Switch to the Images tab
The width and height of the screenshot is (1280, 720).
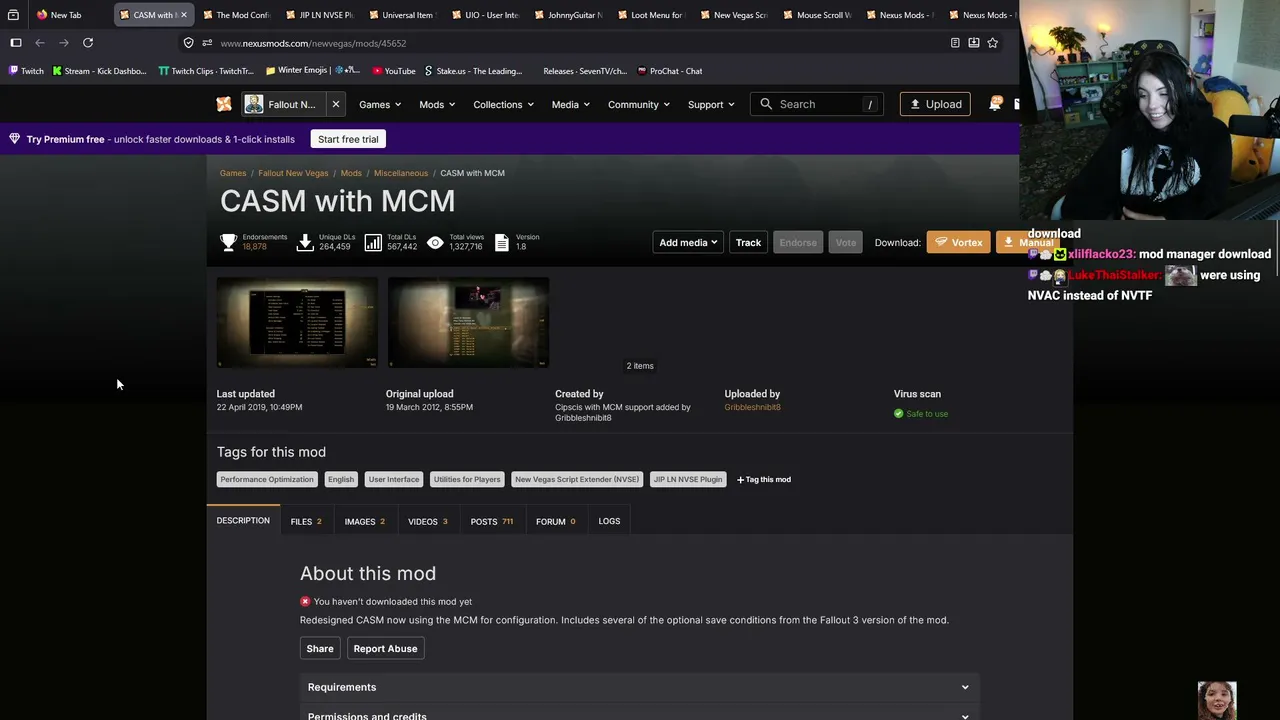364,521
